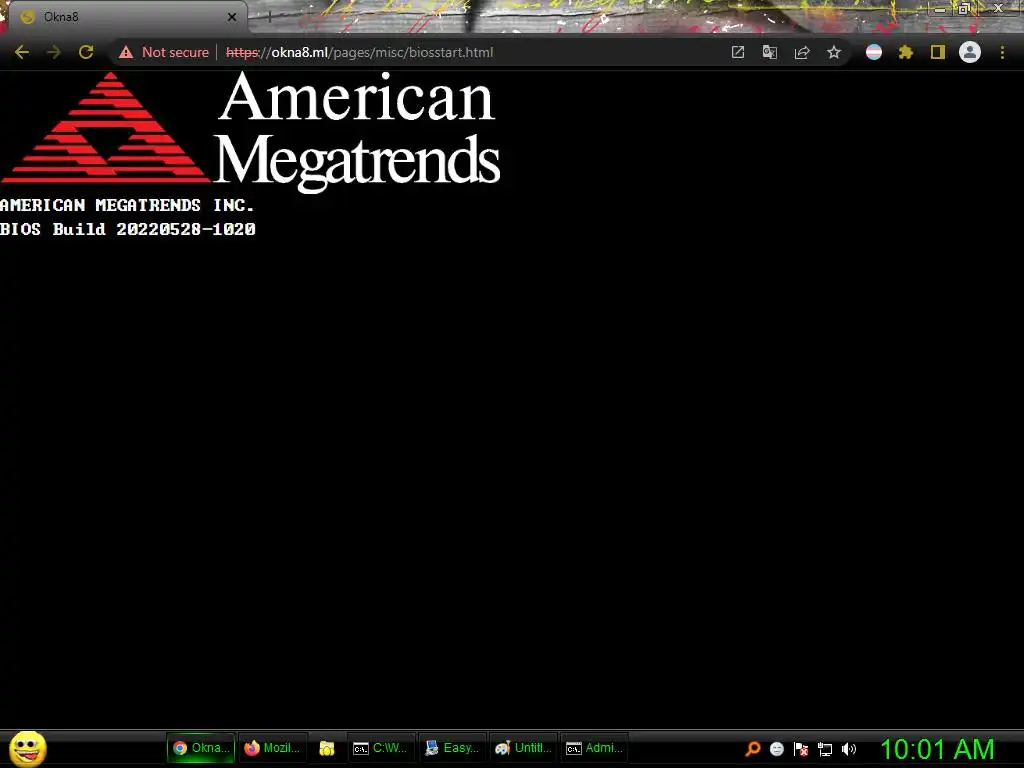Screen dimensions: 1024x768
Task: Minimize the Chrome window
Action: point(940,9)
